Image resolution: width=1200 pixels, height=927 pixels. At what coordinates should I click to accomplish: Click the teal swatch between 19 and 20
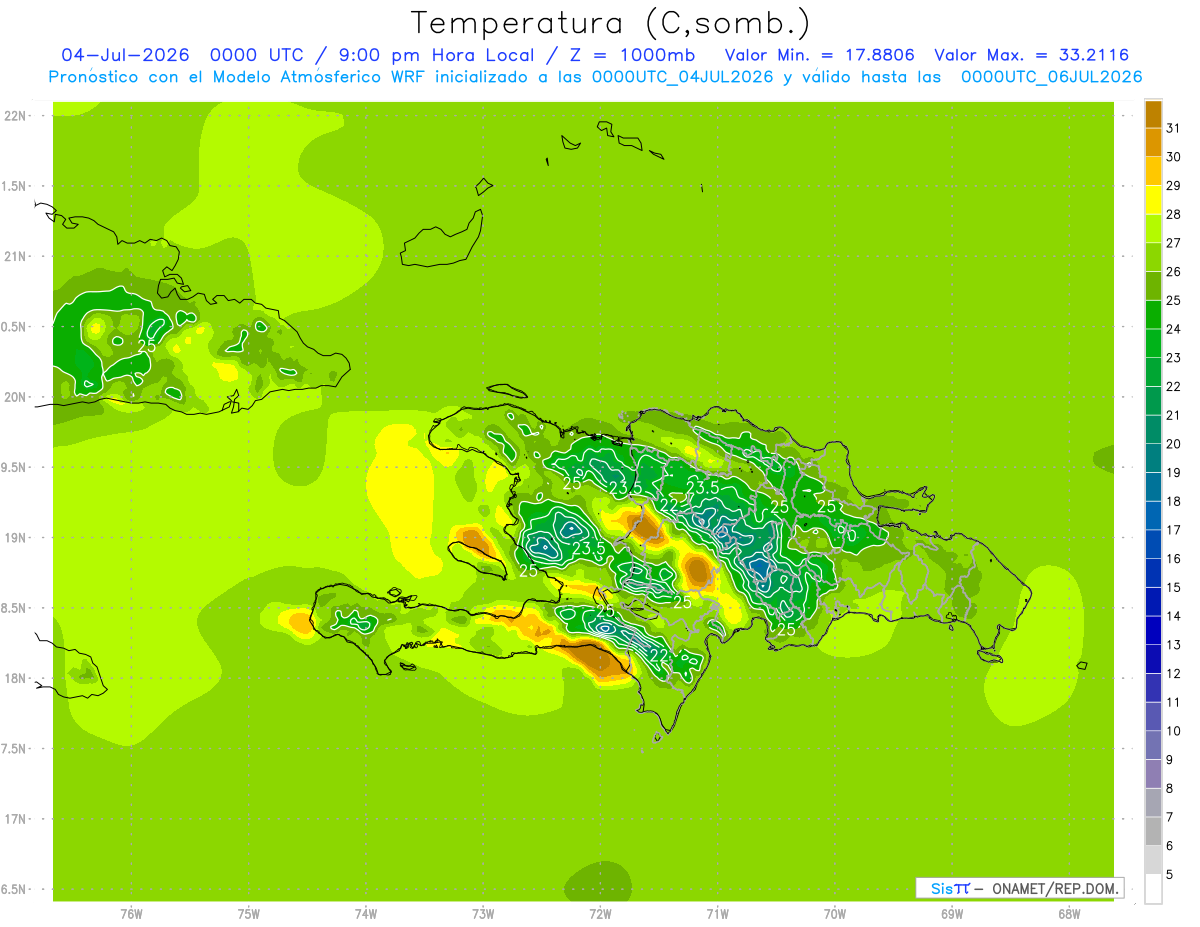point(1153,458)
